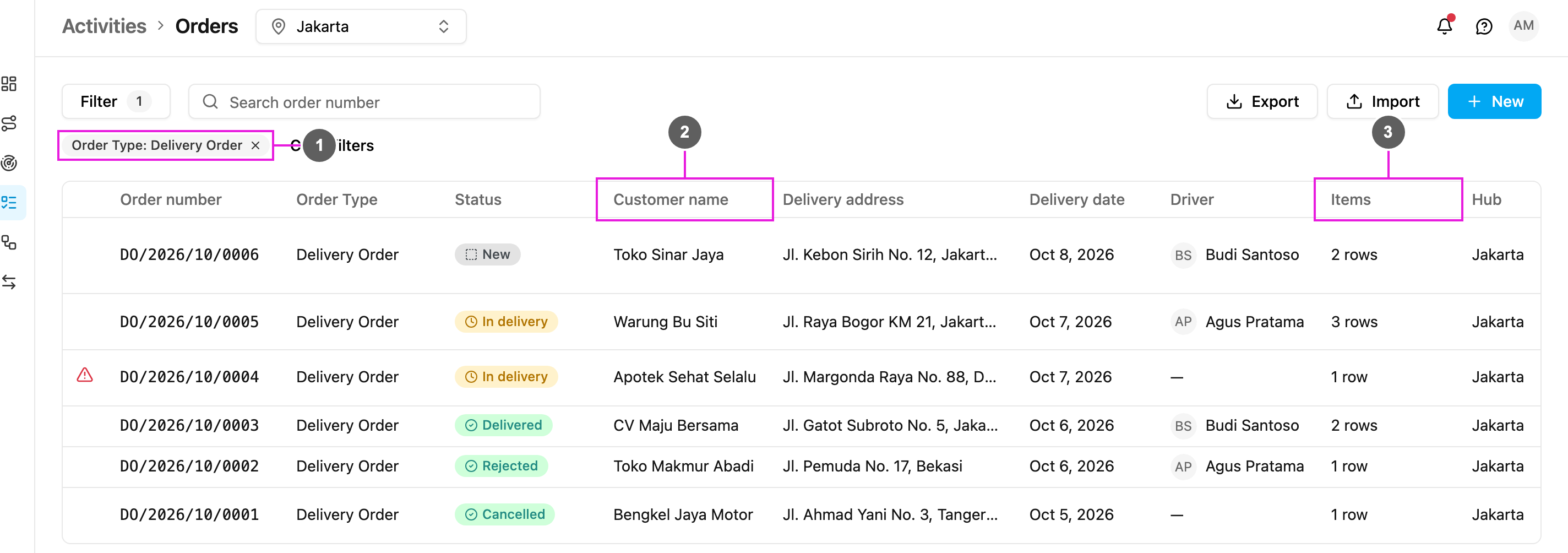Image resolution: width=1568 pixels, height=553 pixels.
Task: Click the Oct 8, 2026 delivery date
Action: click(1071, 254)
